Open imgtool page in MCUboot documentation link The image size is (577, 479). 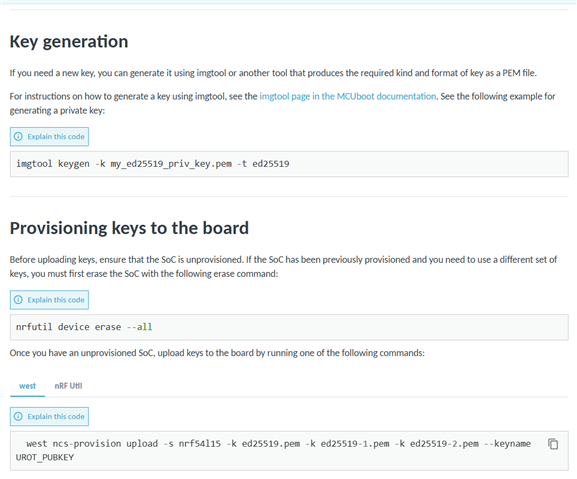point(348,96)
